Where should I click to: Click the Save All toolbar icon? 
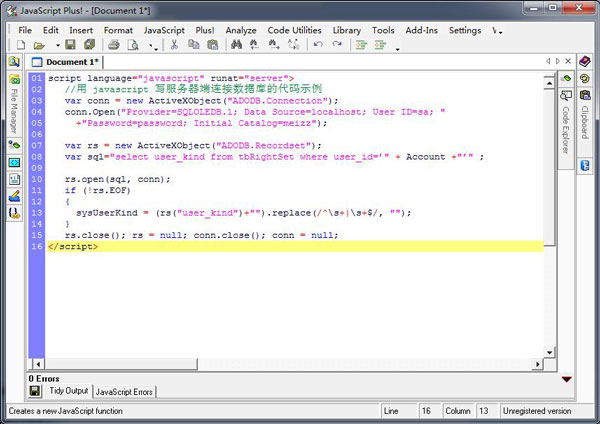coord(90,45)
